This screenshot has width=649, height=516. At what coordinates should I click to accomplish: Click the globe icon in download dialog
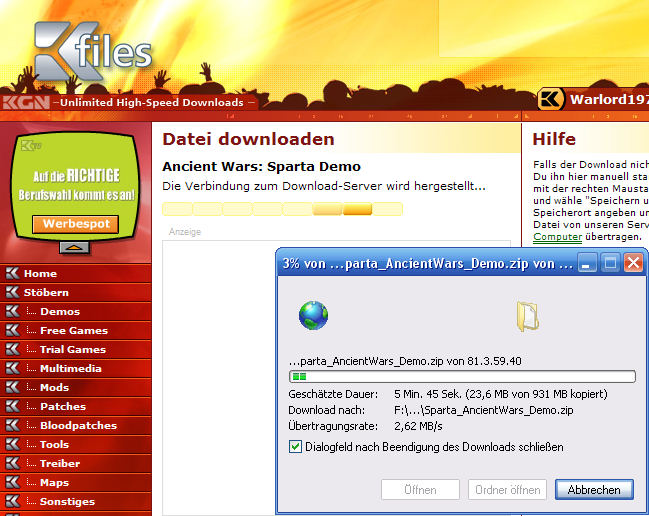point(313,316)
